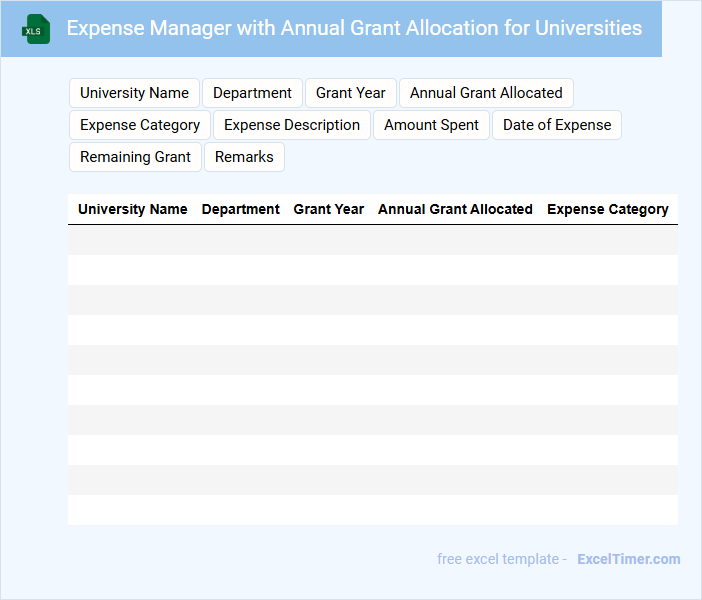Click the Grant Year tag
702x600 pixels.
click(350, 93)
